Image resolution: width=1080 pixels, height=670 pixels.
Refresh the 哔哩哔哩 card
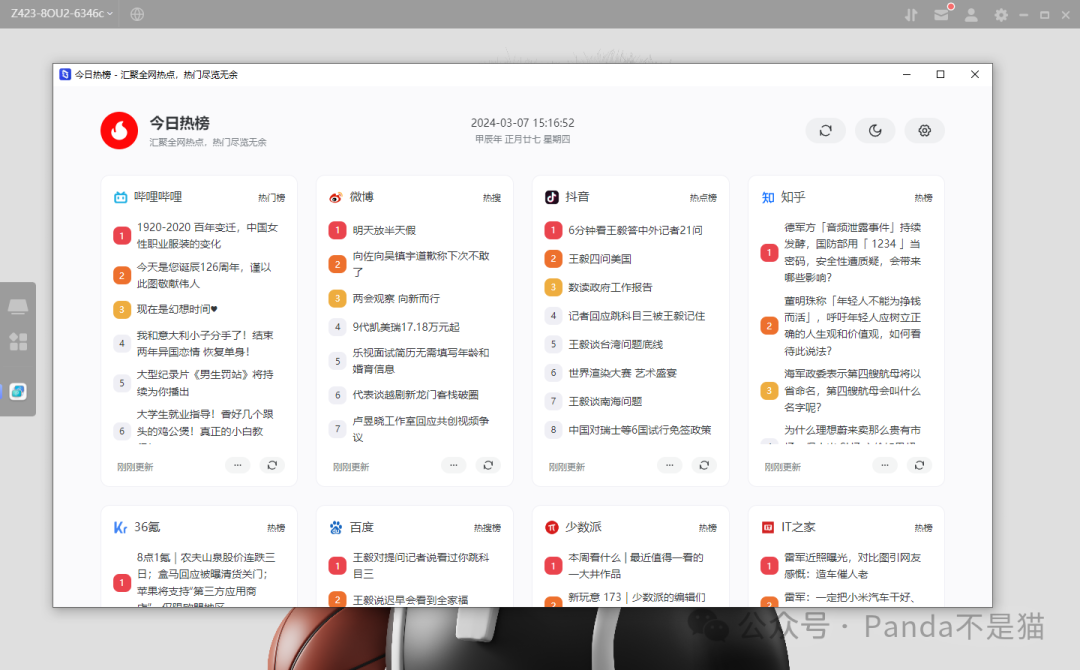point(272,465)
